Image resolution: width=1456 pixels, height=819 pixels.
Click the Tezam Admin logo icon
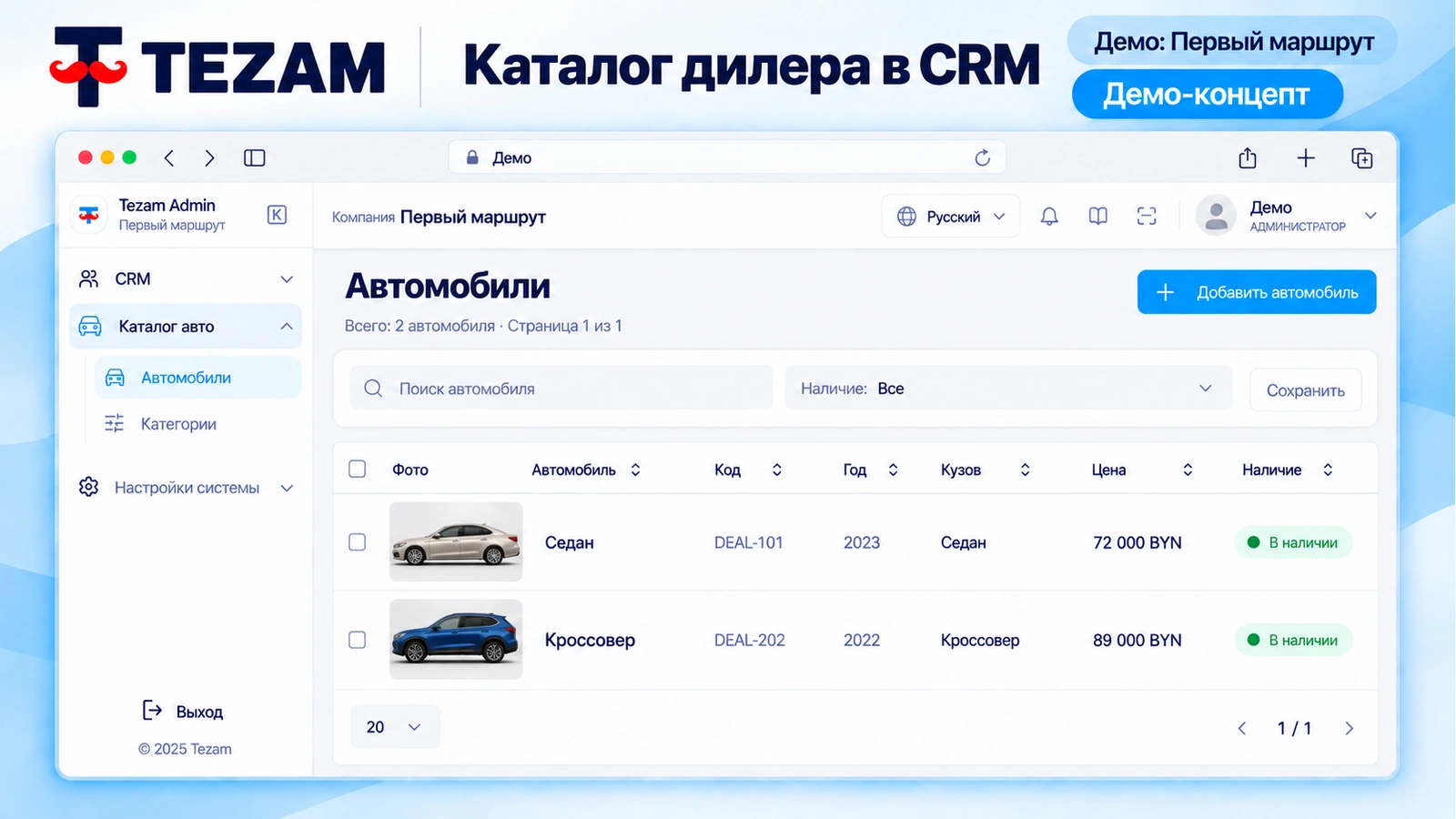pyautogui.click(x=89, y=215)
